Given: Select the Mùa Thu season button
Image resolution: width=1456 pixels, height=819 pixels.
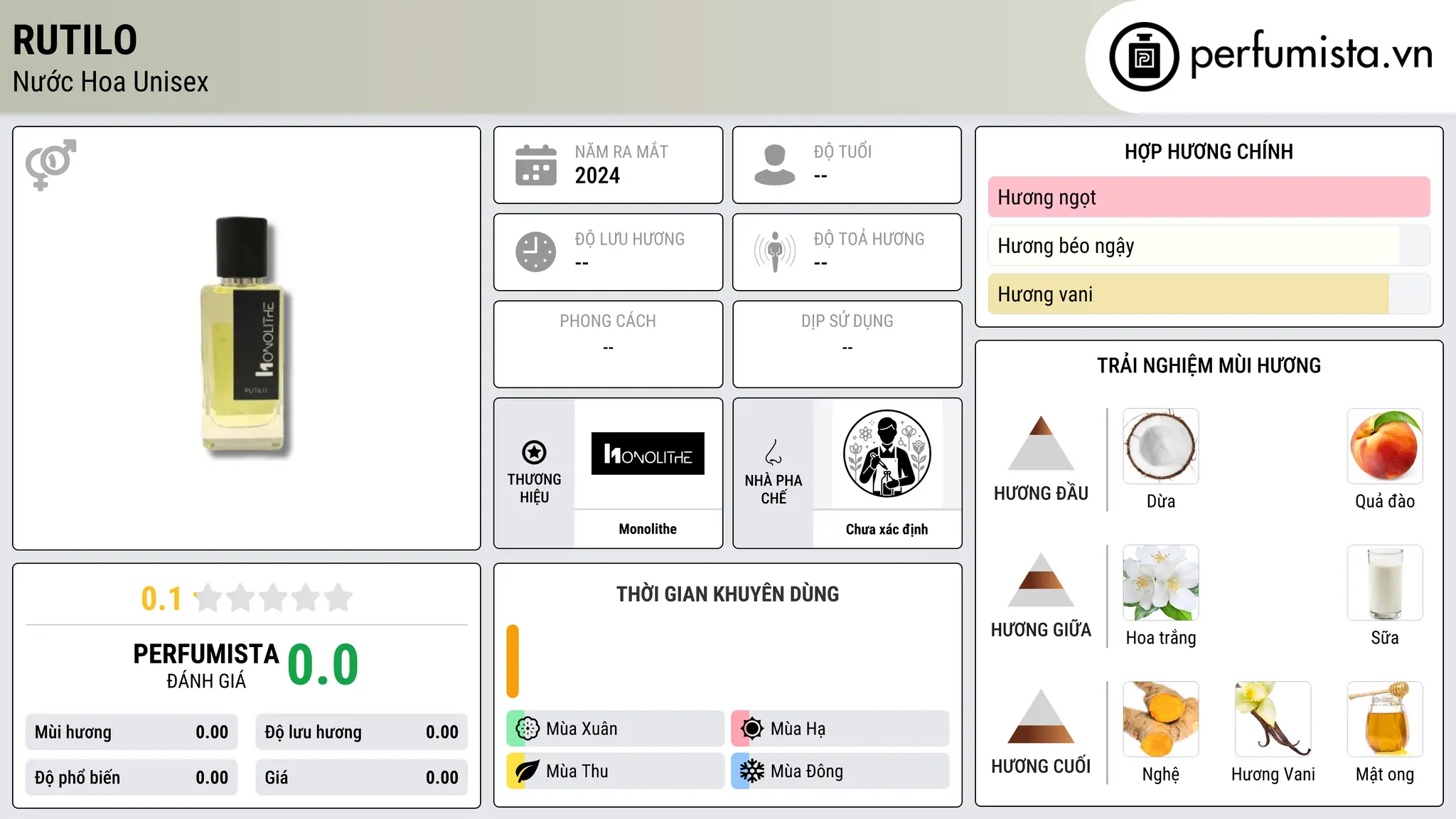Looking at the screenshot, I should point(616,771).
